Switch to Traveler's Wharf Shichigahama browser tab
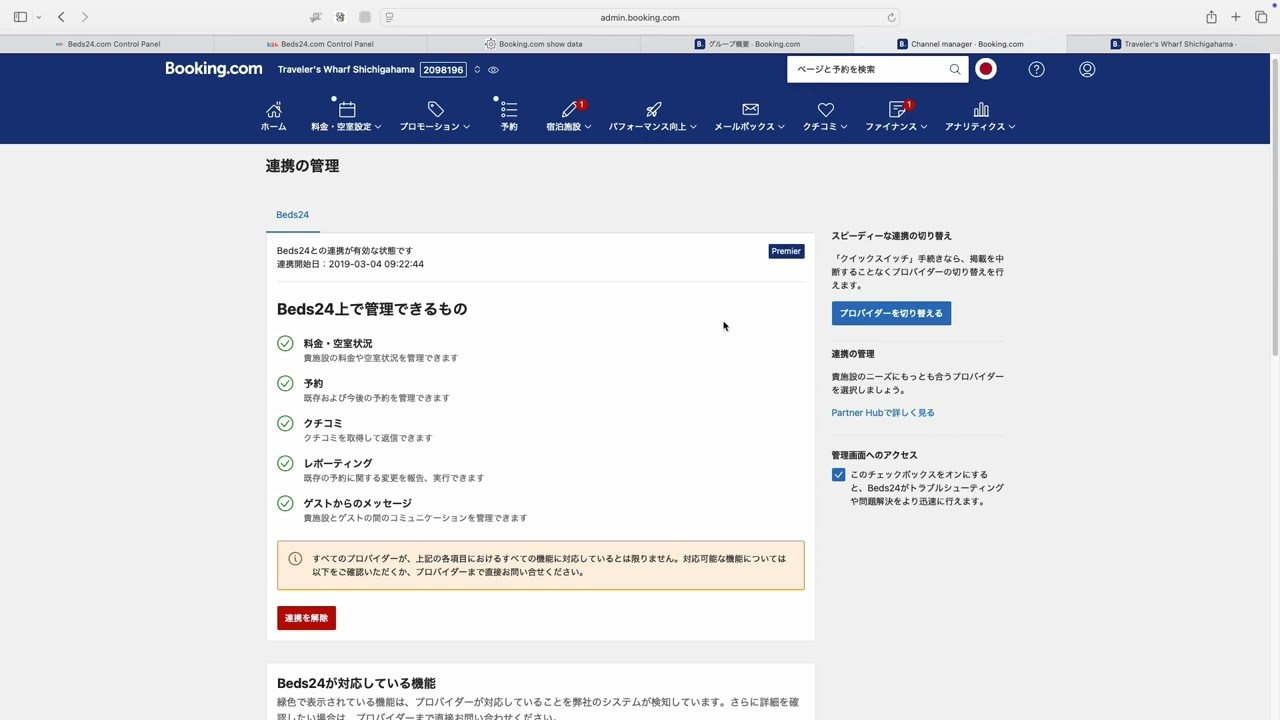Viewport: 1280px width, 720px height. pos(1173,44)
